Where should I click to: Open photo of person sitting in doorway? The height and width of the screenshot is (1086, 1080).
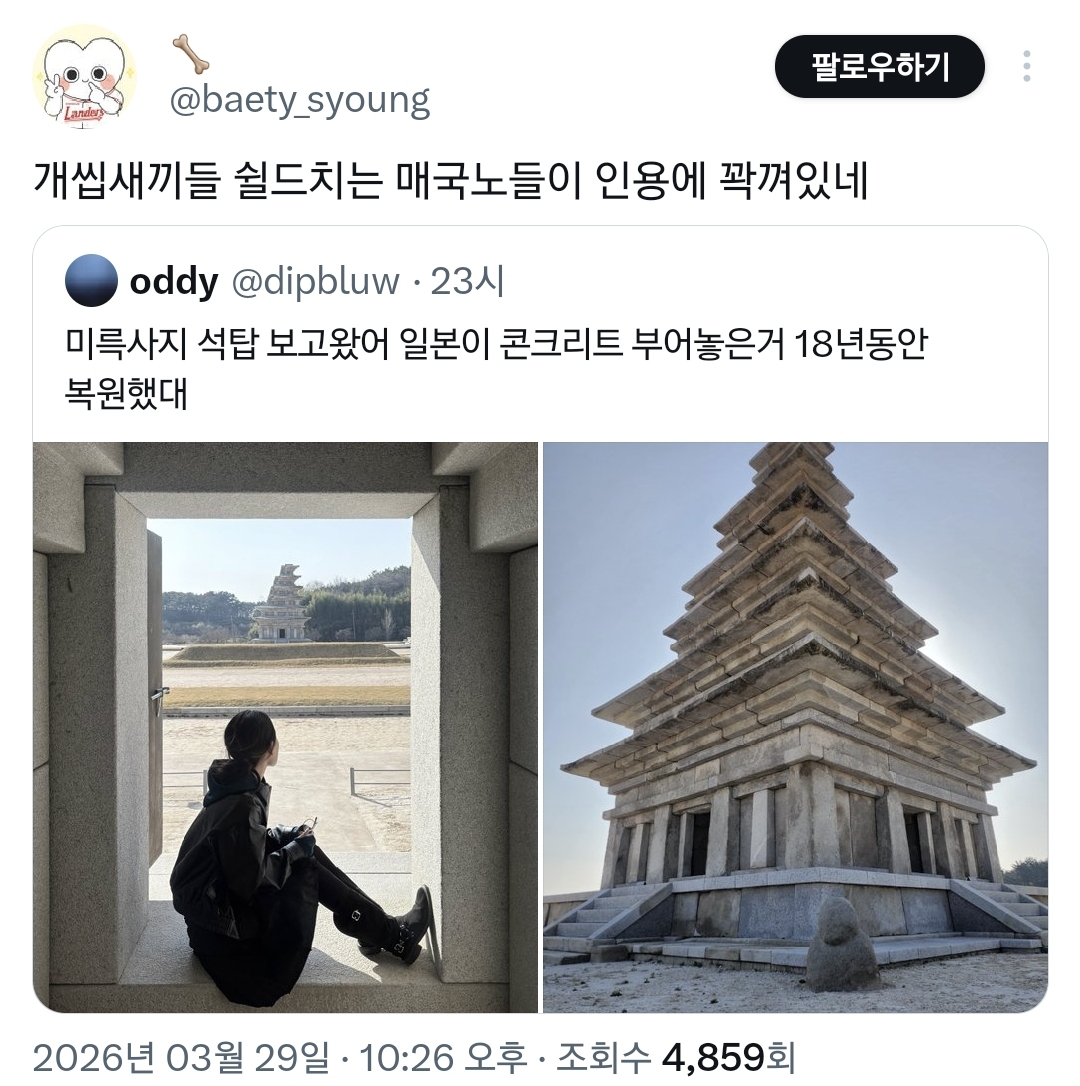coord(285,727)
